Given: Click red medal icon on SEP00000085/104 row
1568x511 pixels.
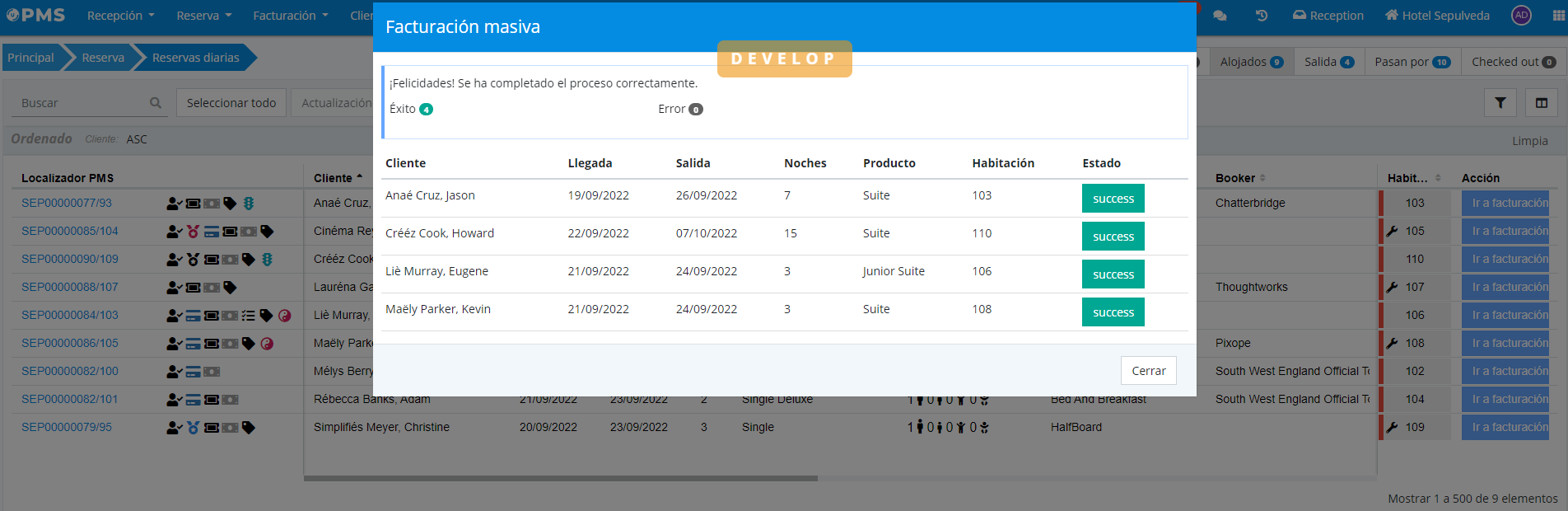Looking at the screenshot, I should click(193, 232).
